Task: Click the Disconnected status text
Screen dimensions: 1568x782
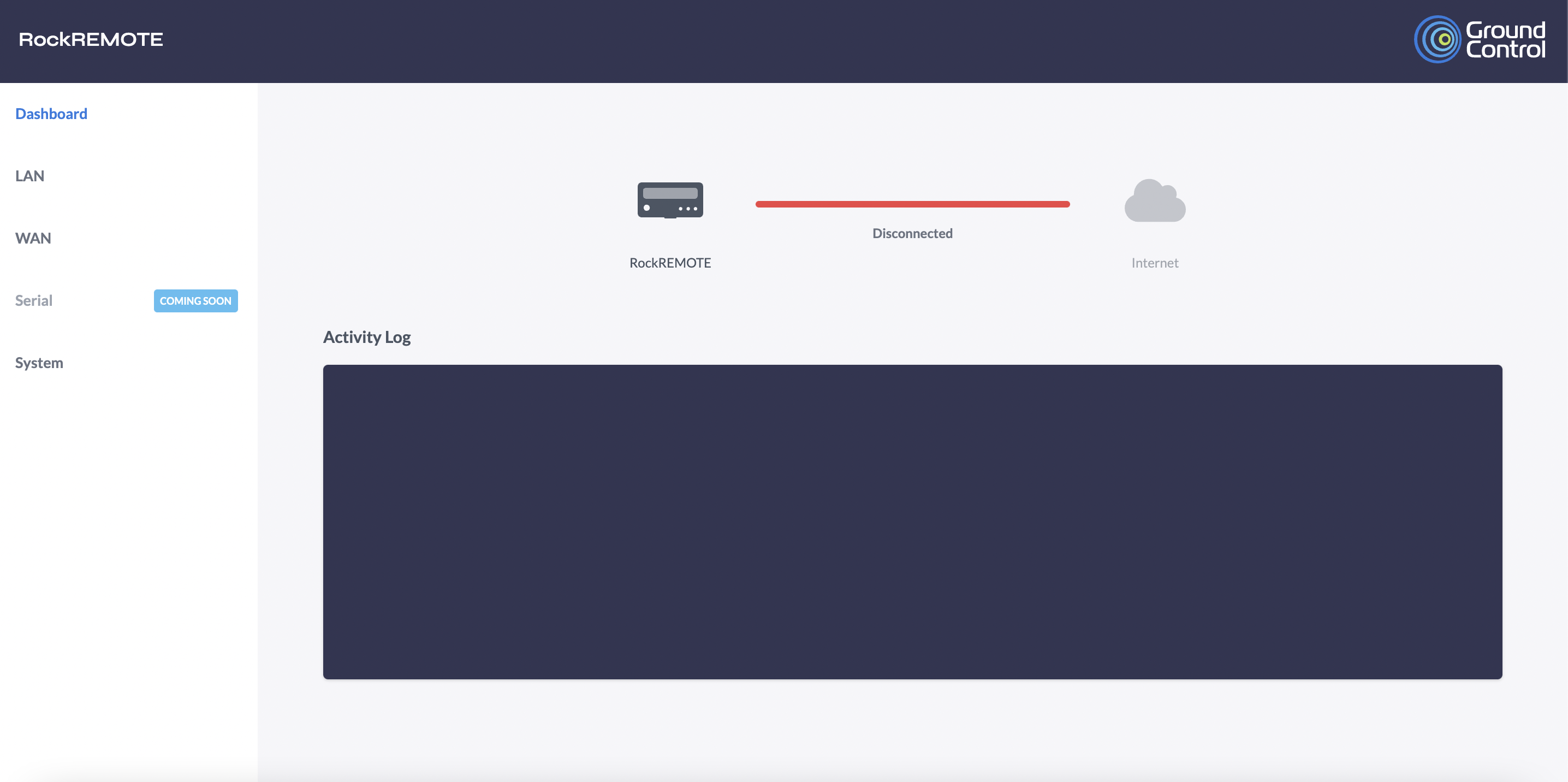Action: click(x=912, y=233)
